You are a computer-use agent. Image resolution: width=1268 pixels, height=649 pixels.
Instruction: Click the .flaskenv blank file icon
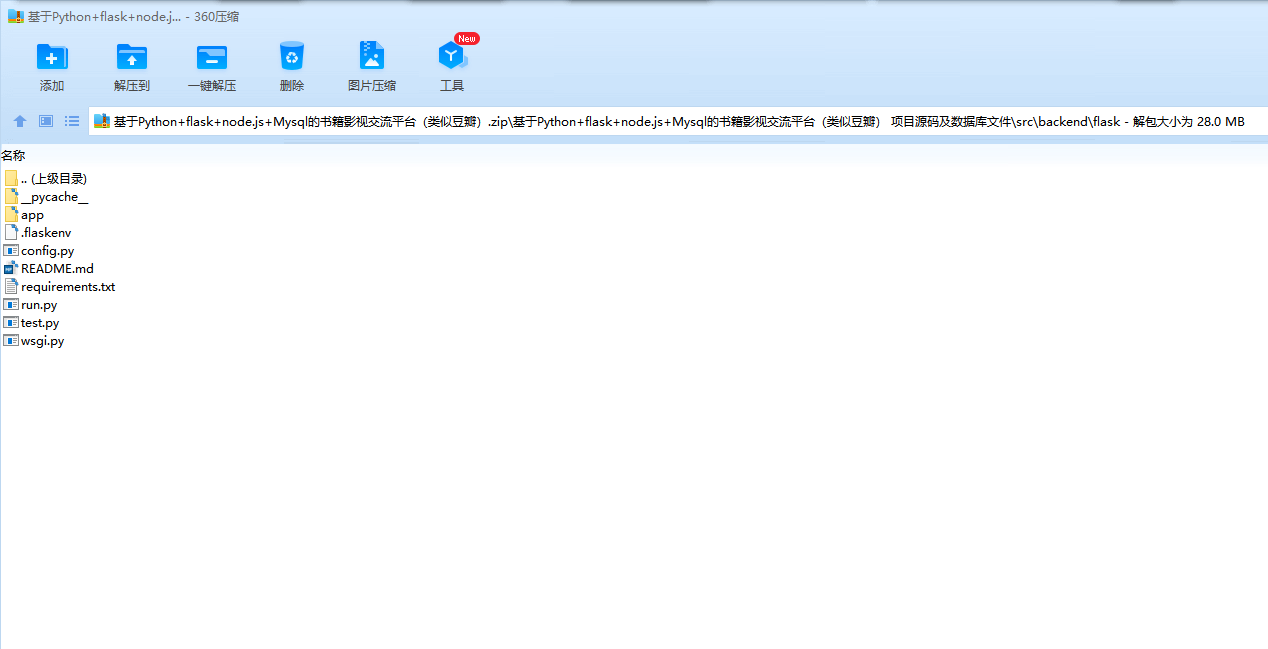11,233
